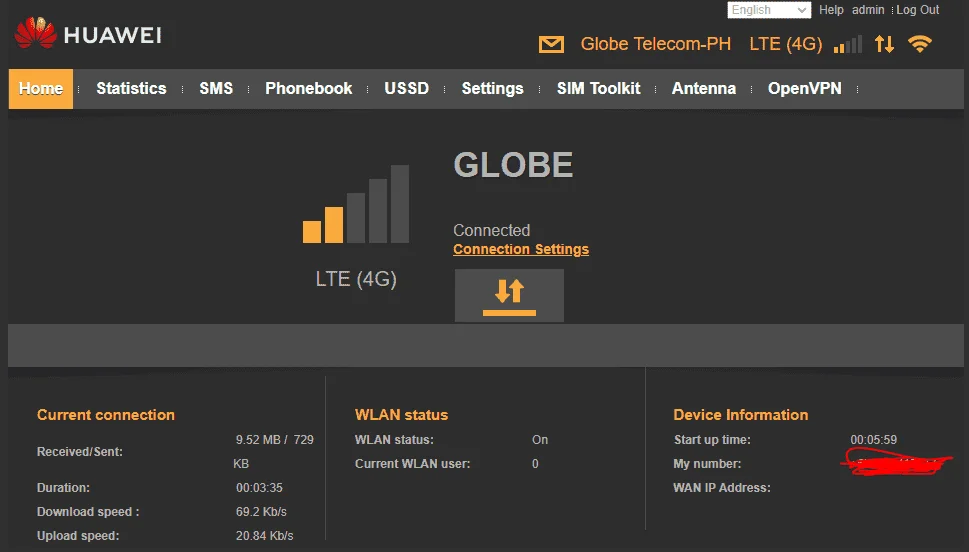The width and height of the screenshot is (969, 552).
Task: Click the duration value 00:03:35
Action: pyautogui.click(x=259, y=488)
